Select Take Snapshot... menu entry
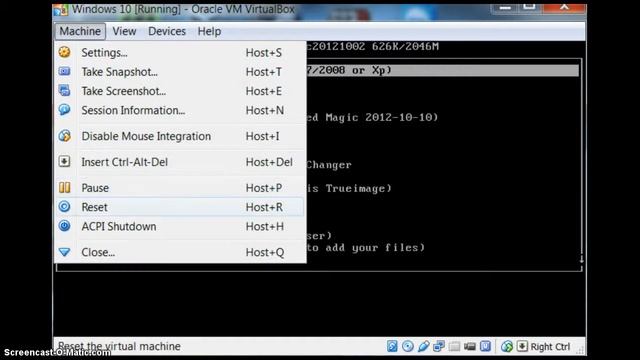Viewport: 640px width, 360px height. (x=180, y=72)
